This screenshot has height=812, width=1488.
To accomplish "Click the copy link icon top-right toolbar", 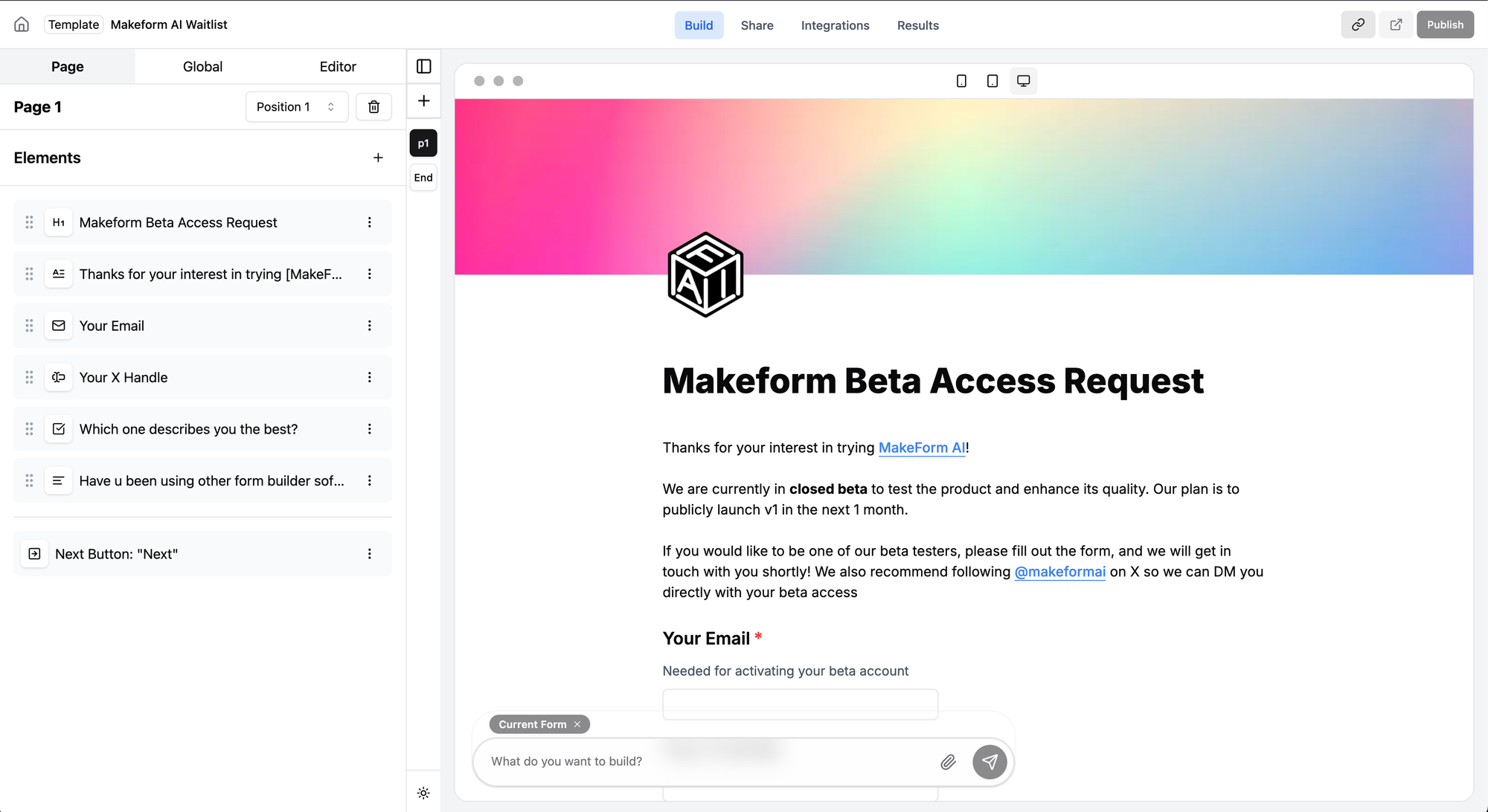I will click(1357, 24).
